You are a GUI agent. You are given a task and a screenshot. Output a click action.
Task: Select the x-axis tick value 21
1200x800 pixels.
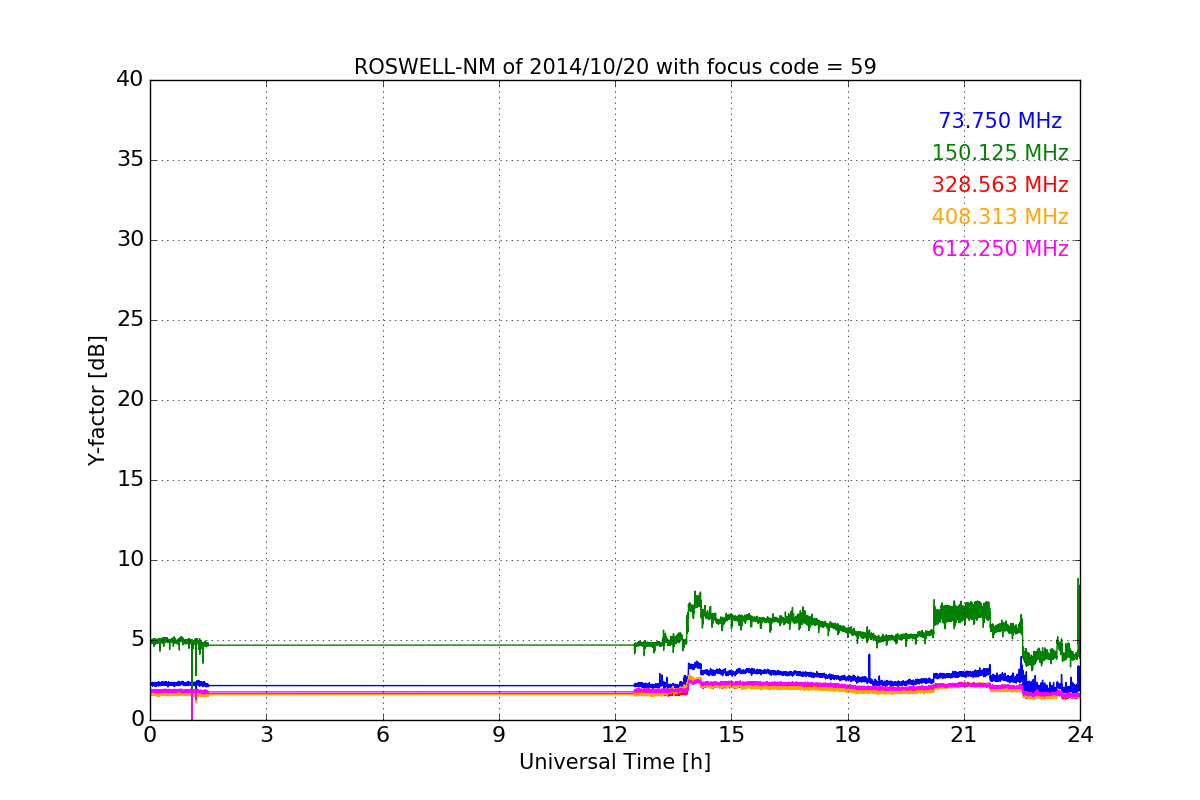(x=964, y=735)
